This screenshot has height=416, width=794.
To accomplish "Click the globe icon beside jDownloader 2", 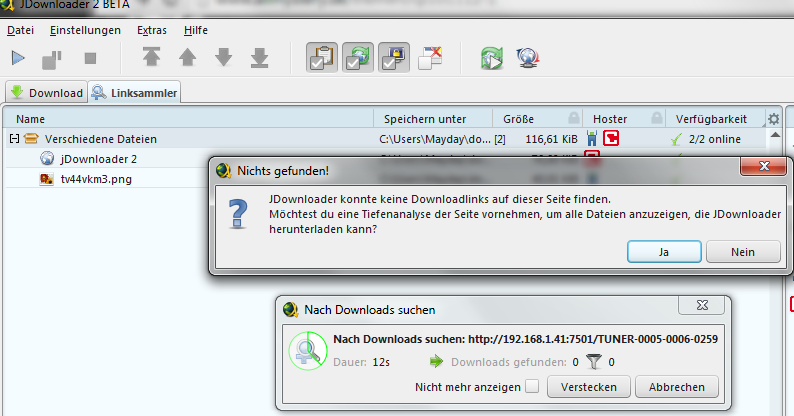I will tap(47, 158).
